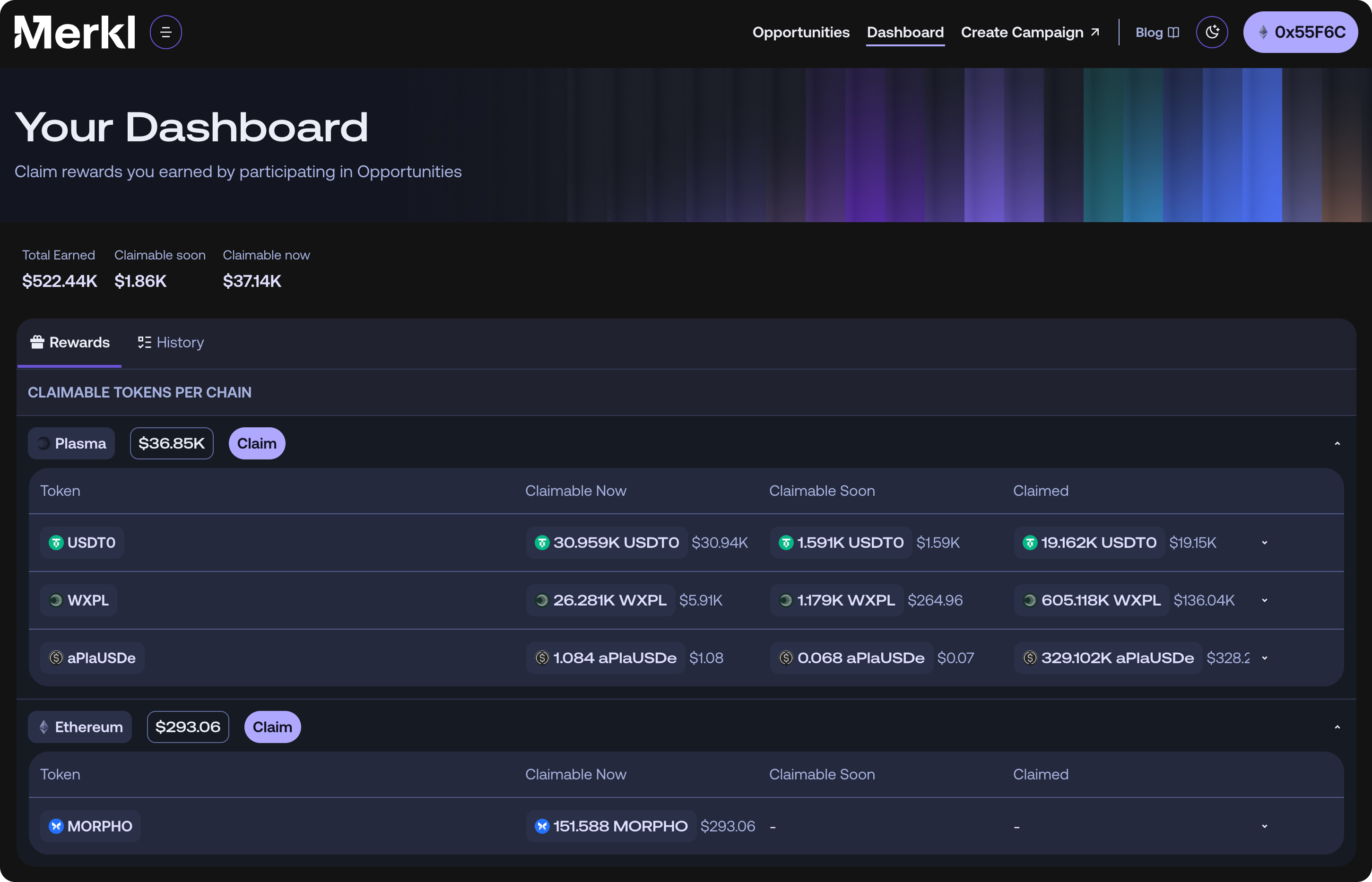Collapse the Ethereum rewards section
This screenshot has width=1372, height=882.
[1337, 726]
